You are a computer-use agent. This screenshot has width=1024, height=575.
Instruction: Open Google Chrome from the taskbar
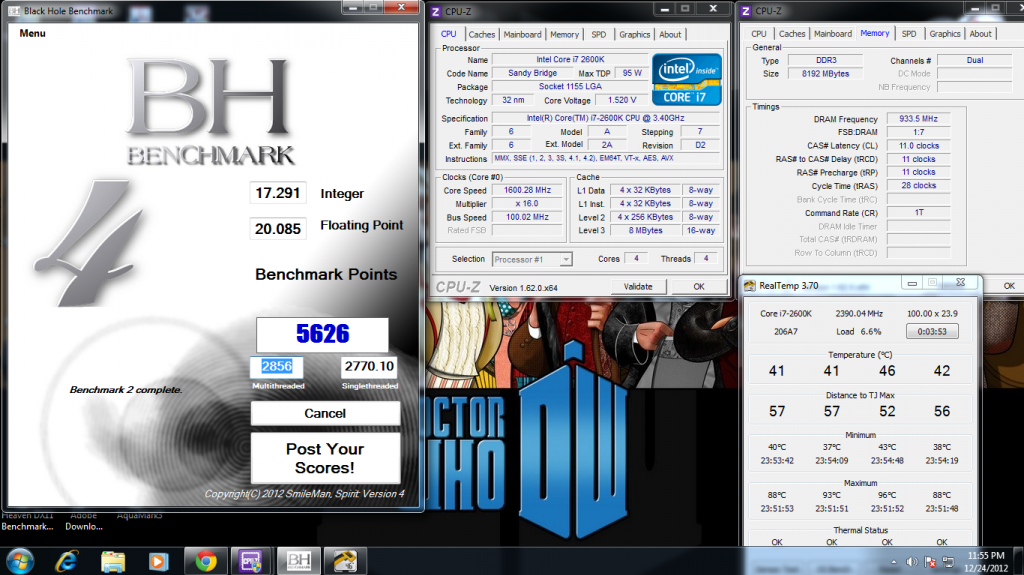(x=206, y=561)
